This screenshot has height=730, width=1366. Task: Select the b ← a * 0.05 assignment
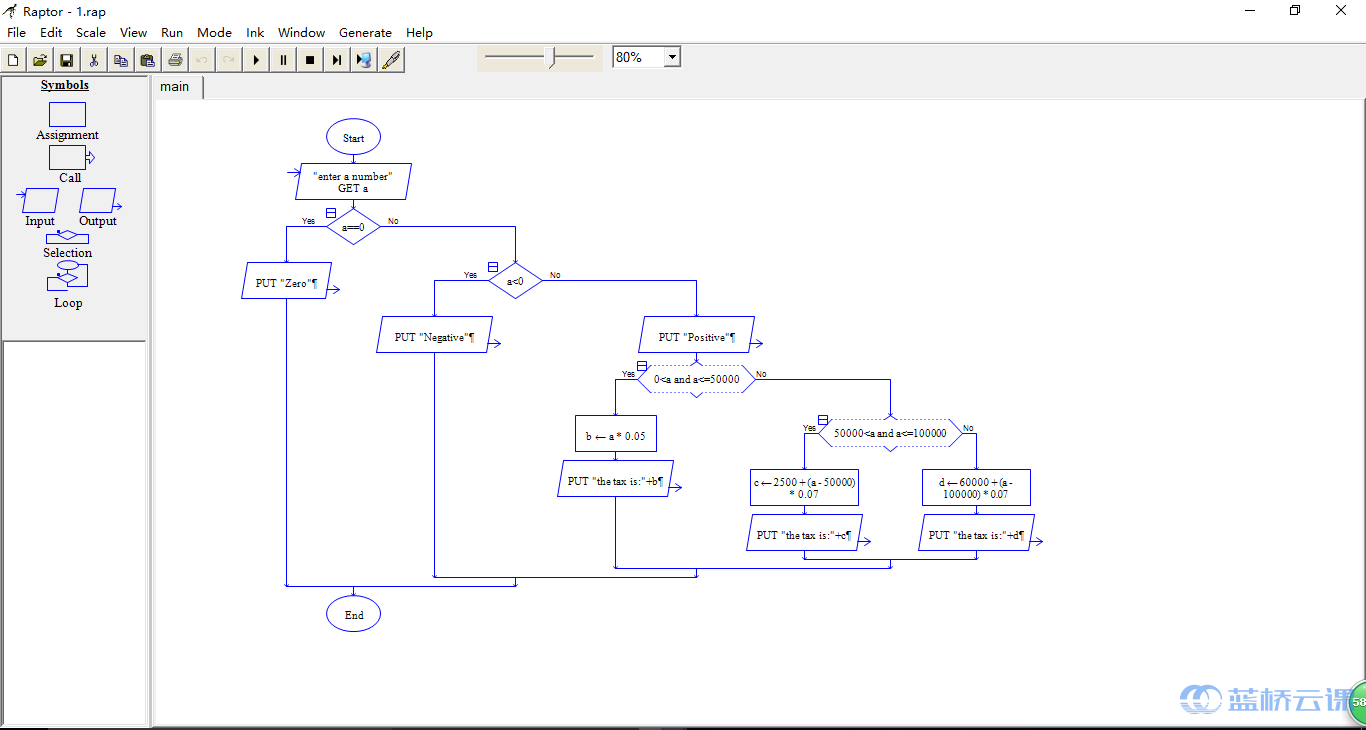point(616,434)
